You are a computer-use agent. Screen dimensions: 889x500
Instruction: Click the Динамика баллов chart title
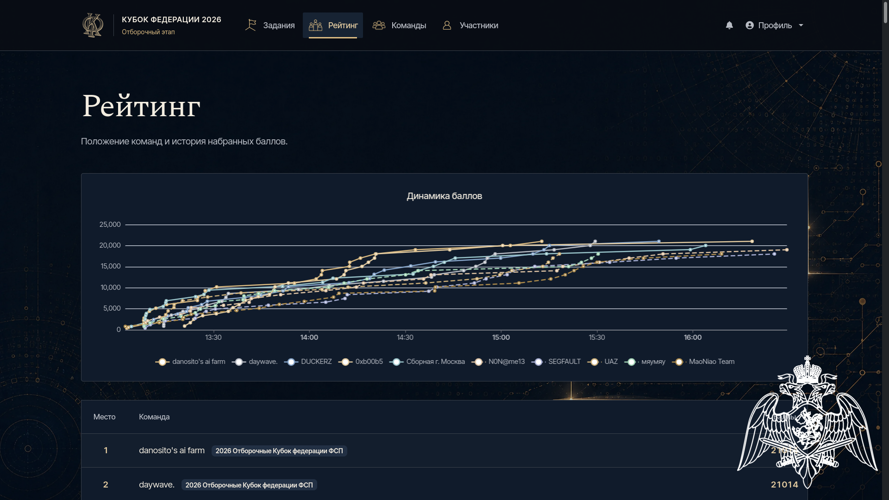pyautogui.click(x=444, y=196)
